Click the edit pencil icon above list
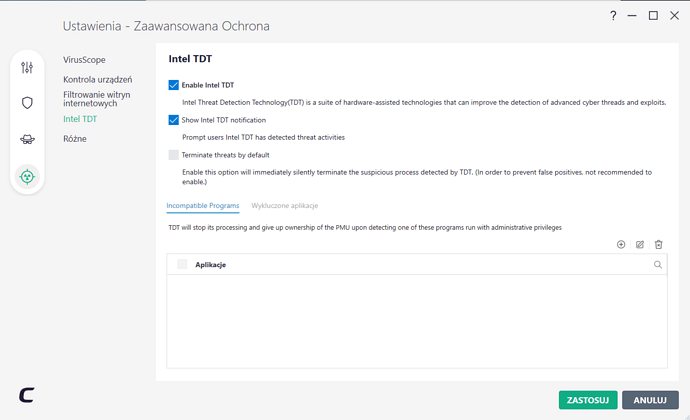This screenshot has height=420, width=690. pos(640,244)
